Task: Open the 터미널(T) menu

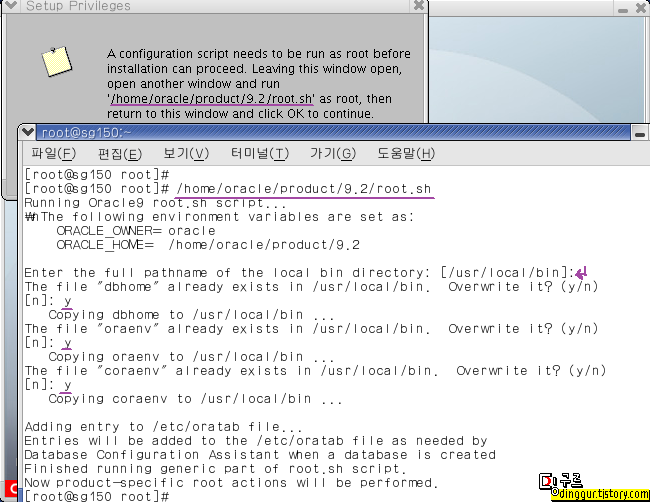Action: click(260, 153)
